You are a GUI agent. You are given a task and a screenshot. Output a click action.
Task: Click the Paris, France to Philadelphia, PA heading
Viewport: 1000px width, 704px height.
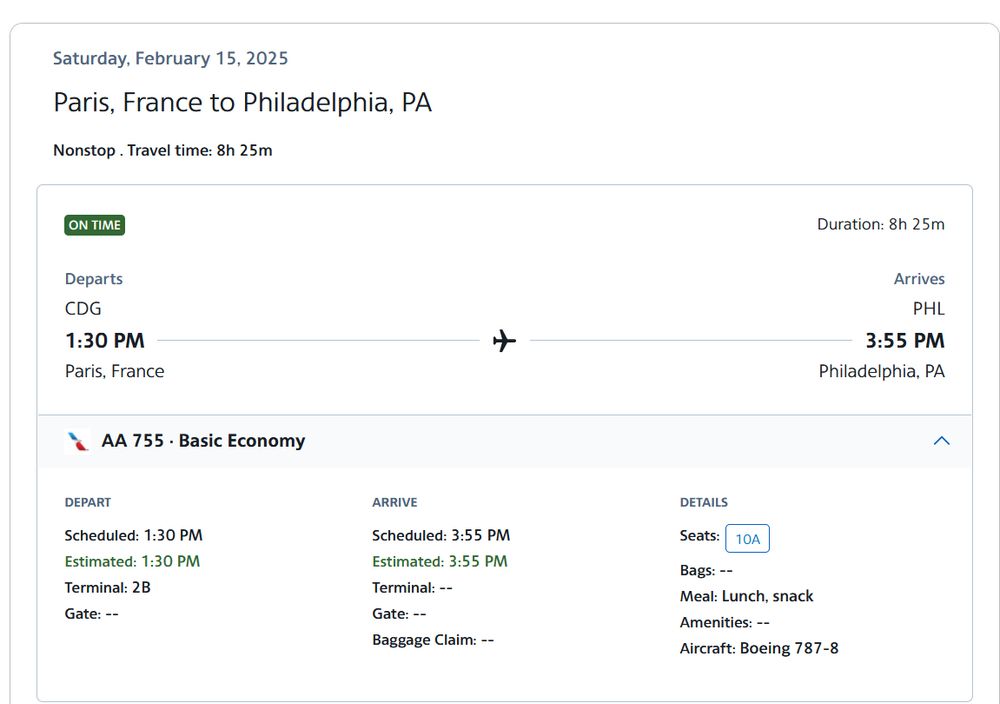click(242, 103)
